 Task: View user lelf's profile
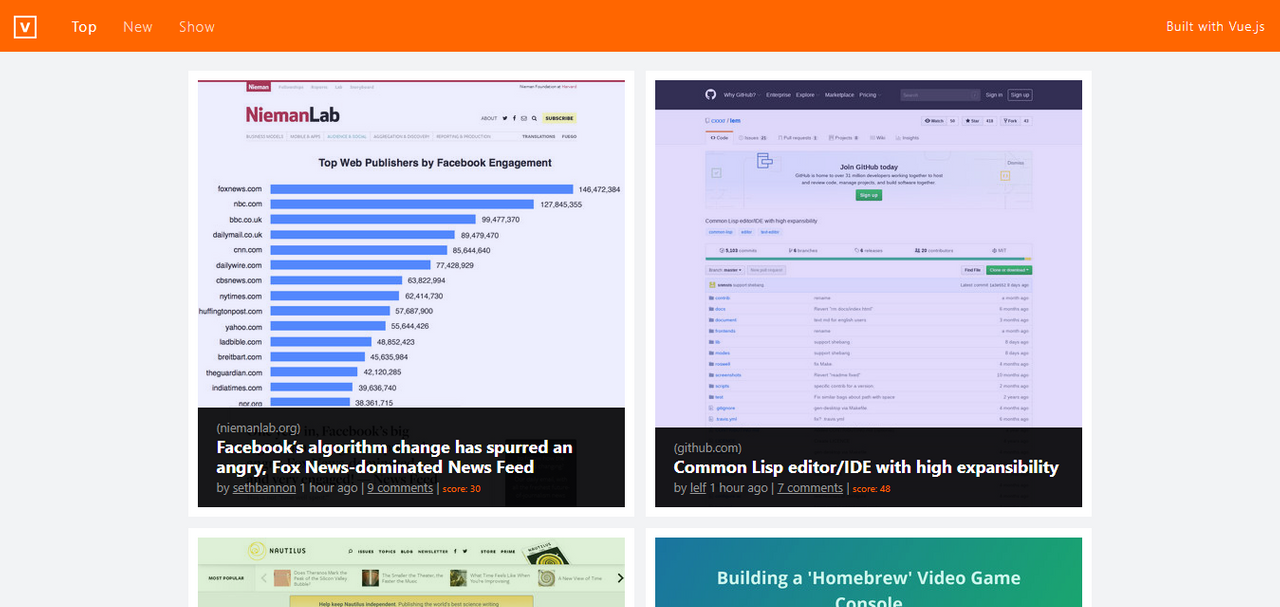698,488
